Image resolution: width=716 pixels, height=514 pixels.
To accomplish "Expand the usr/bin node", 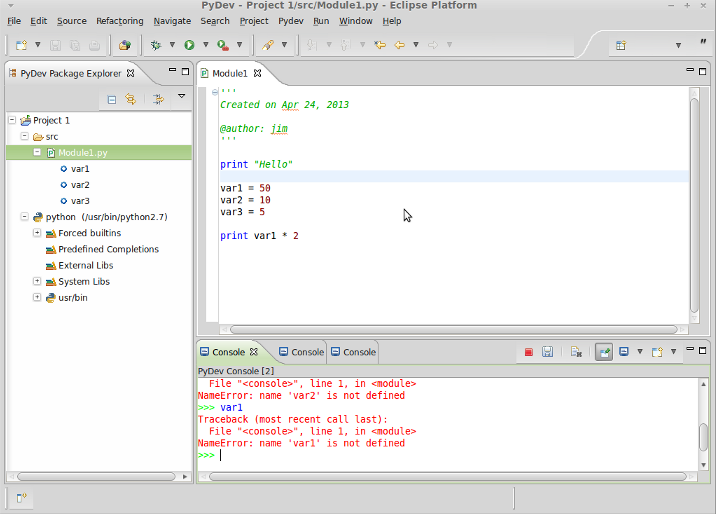I will (37, 297).
